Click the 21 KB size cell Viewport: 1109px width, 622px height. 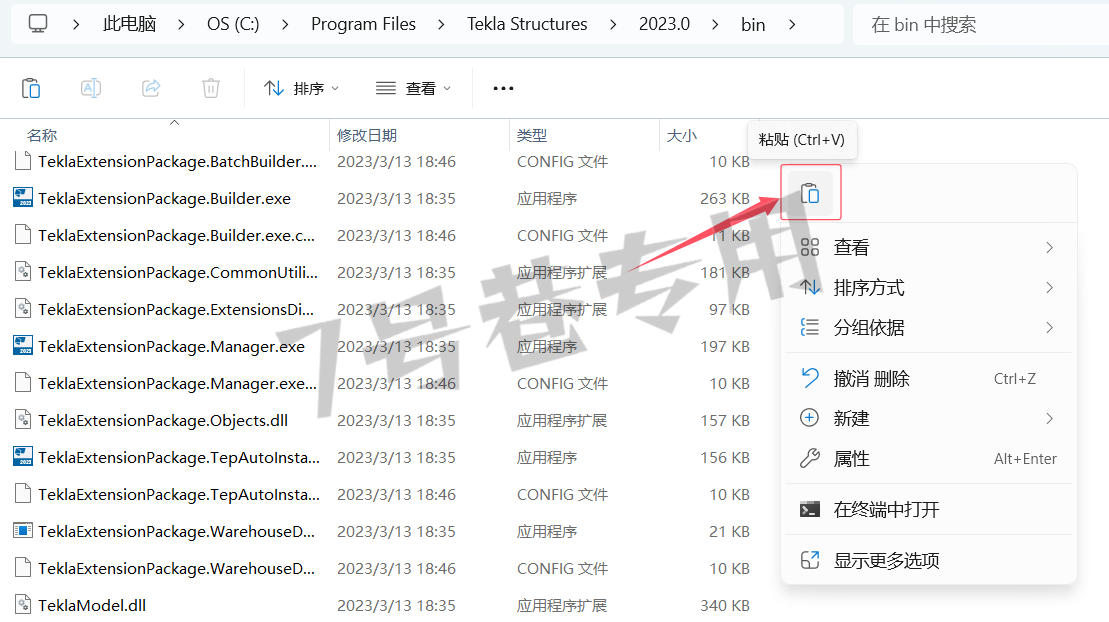click(729, 531)
